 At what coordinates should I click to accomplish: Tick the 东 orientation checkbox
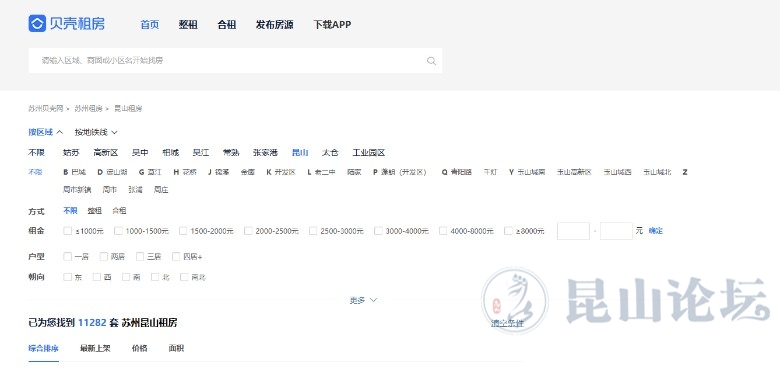coord(68,277)
